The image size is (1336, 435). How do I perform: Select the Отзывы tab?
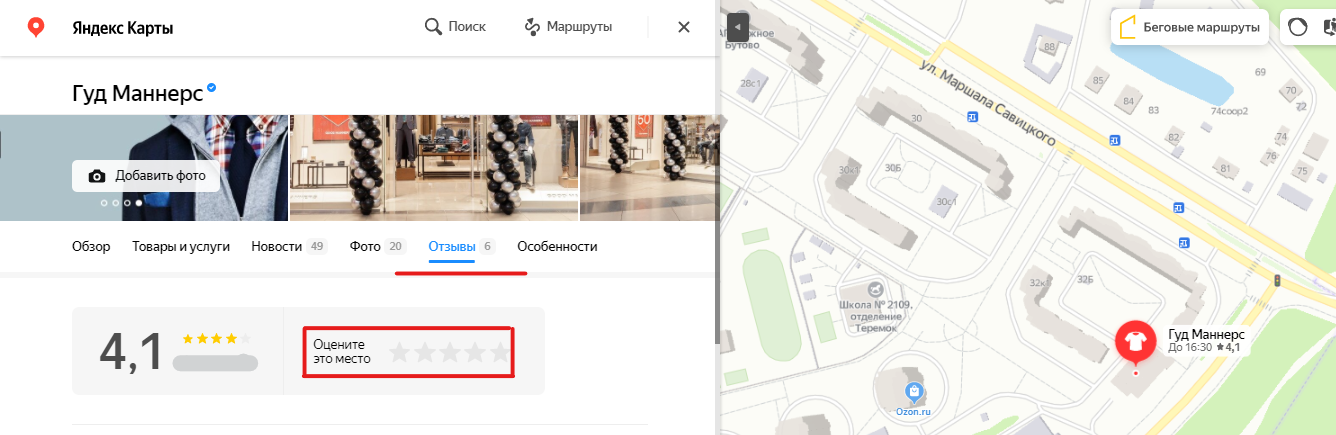tap(462, 246)
